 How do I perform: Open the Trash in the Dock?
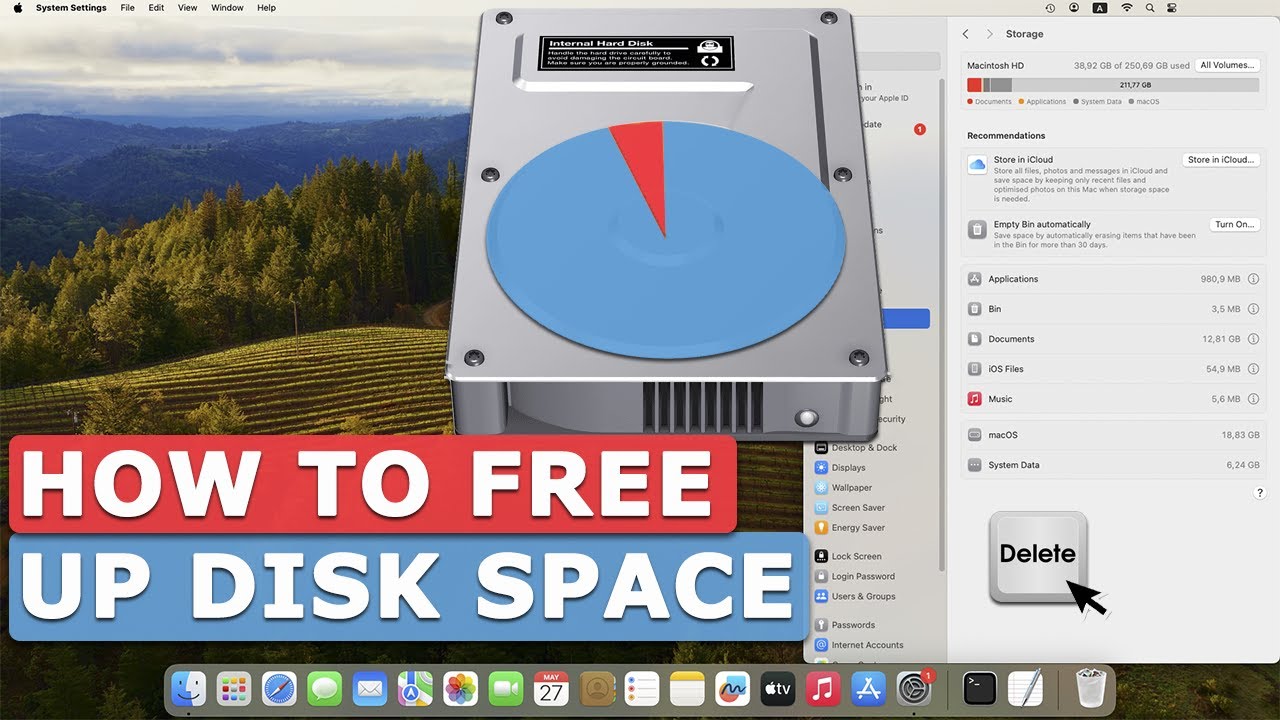tap(1090, 689)
